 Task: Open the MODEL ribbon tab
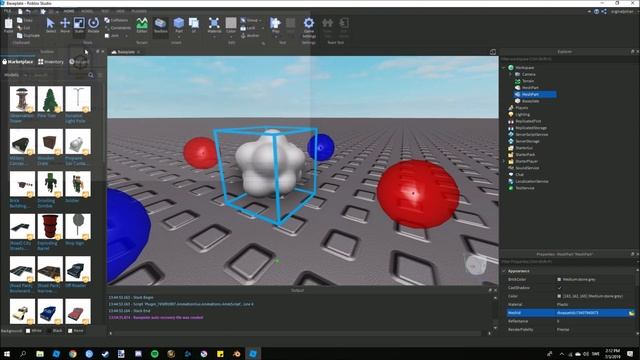87,11
